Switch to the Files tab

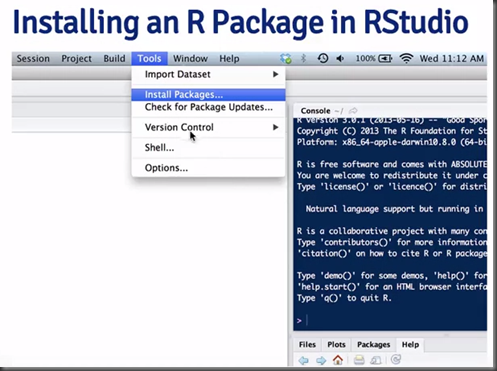pos(307,345)
